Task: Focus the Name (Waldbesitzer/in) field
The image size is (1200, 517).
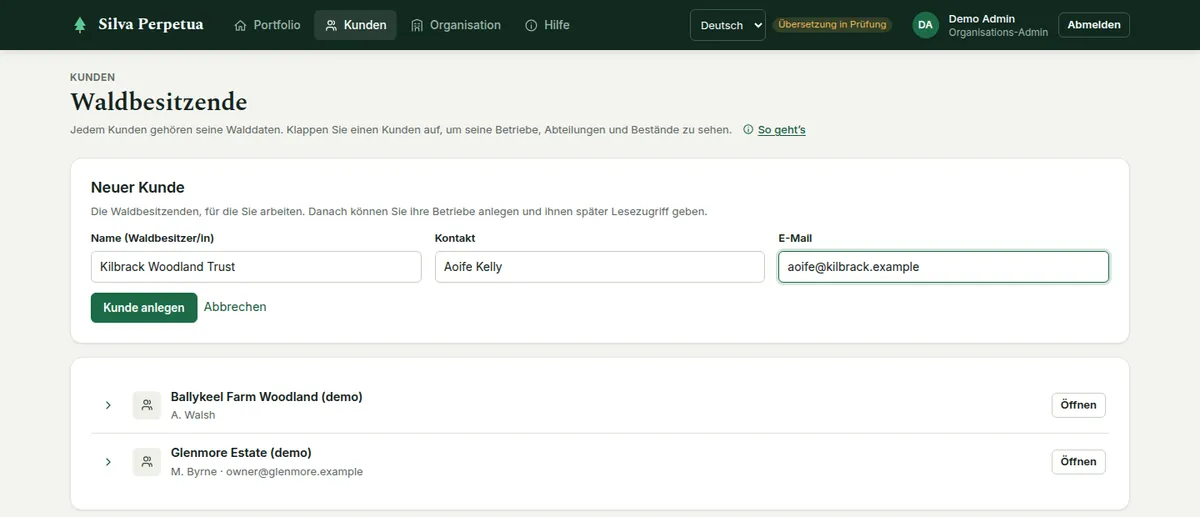Action: point(256,267)
